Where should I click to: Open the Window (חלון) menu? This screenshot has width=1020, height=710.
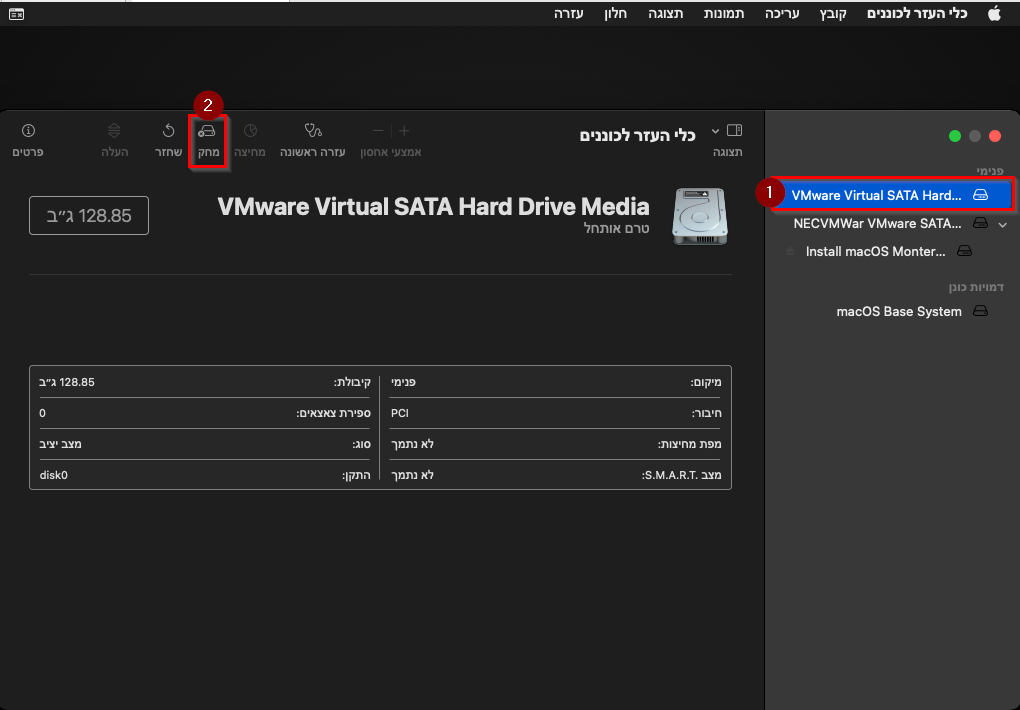pos(615,14)
